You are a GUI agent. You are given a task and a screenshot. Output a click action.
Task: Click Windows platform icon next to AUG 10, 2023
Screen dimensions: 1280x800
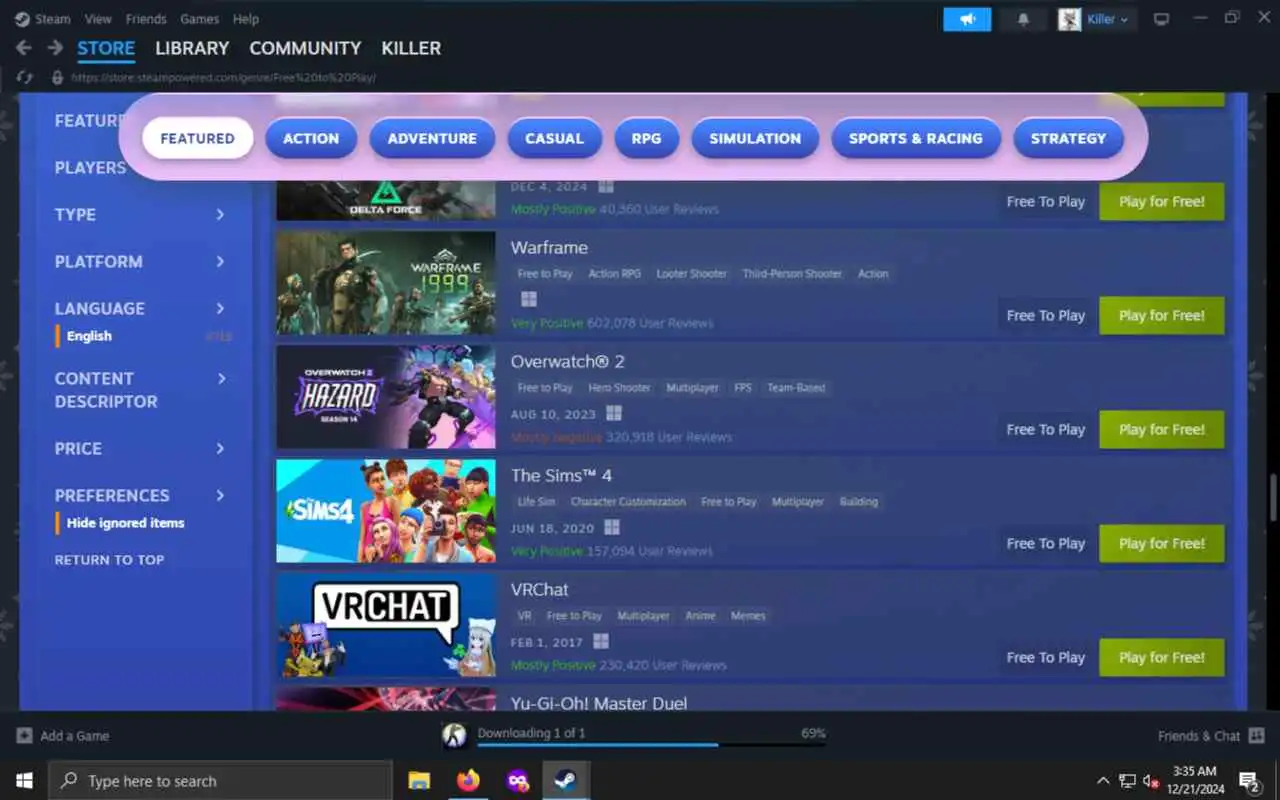(x=614, y=413)
